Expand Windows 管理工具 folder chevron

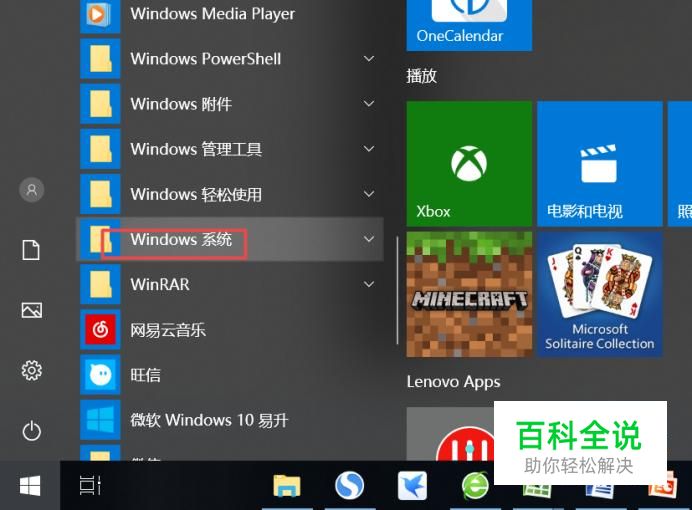369,149
